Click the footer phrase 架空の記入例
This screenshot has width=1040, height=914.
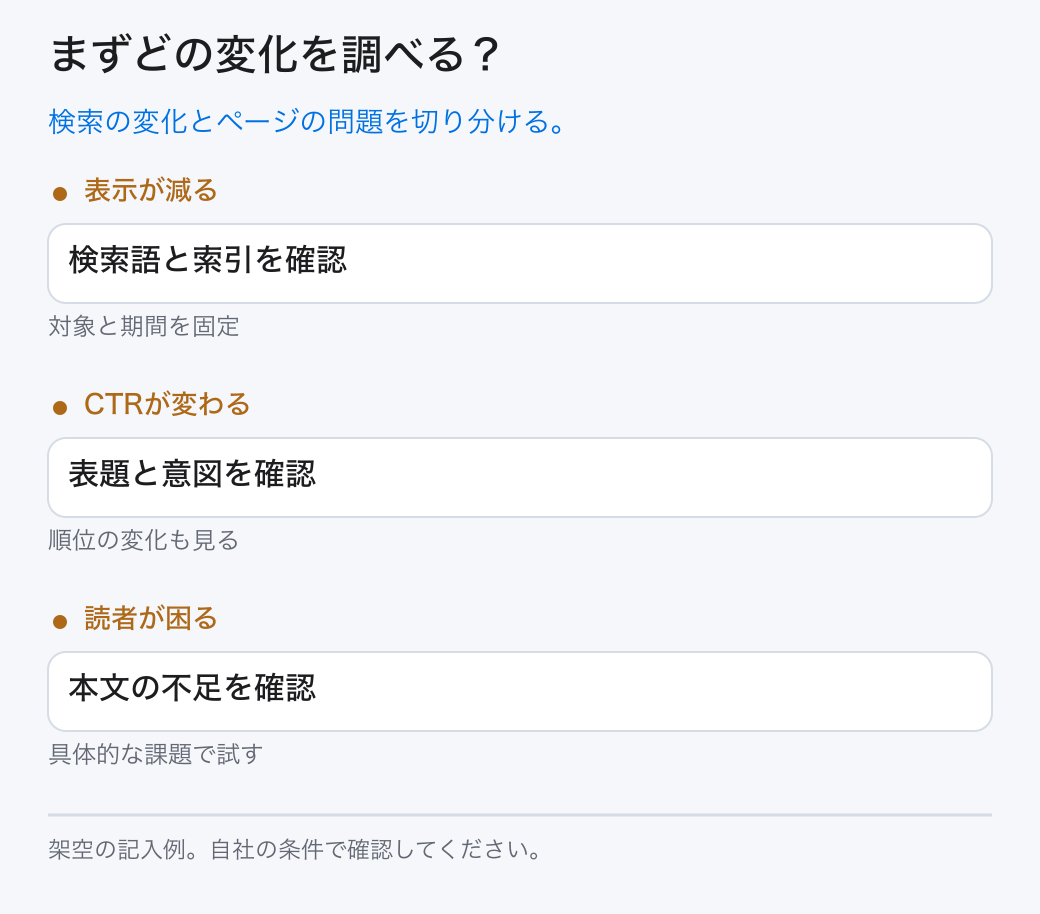[x=117, y=850]
